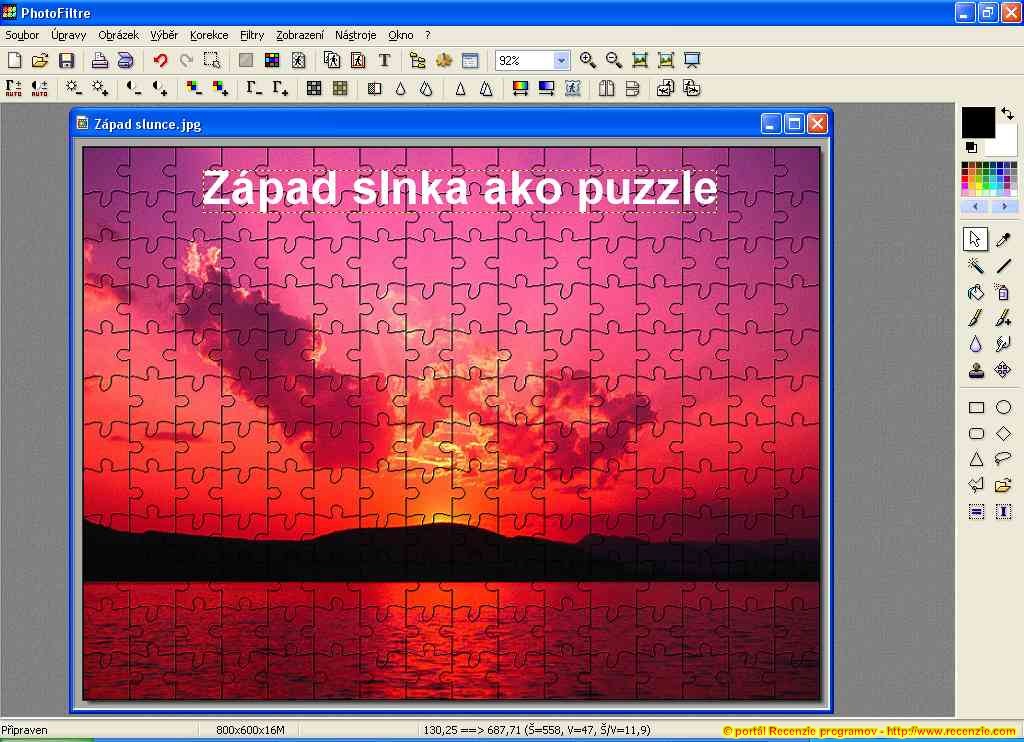Select the triangle selection shape
This screenshot has height=742, width=1024.
pyautogui.click(x=976, y=459)
